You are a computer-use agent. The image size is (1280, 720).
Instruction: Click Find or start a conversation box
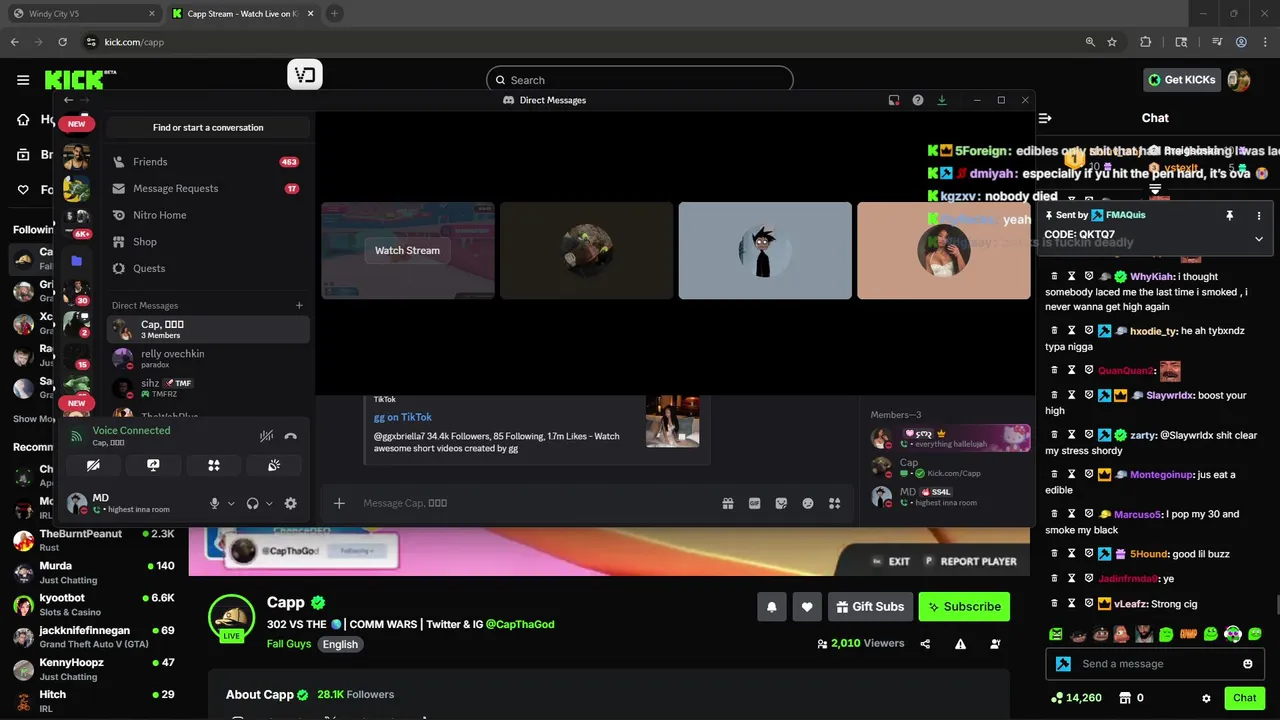click(208, 127)
